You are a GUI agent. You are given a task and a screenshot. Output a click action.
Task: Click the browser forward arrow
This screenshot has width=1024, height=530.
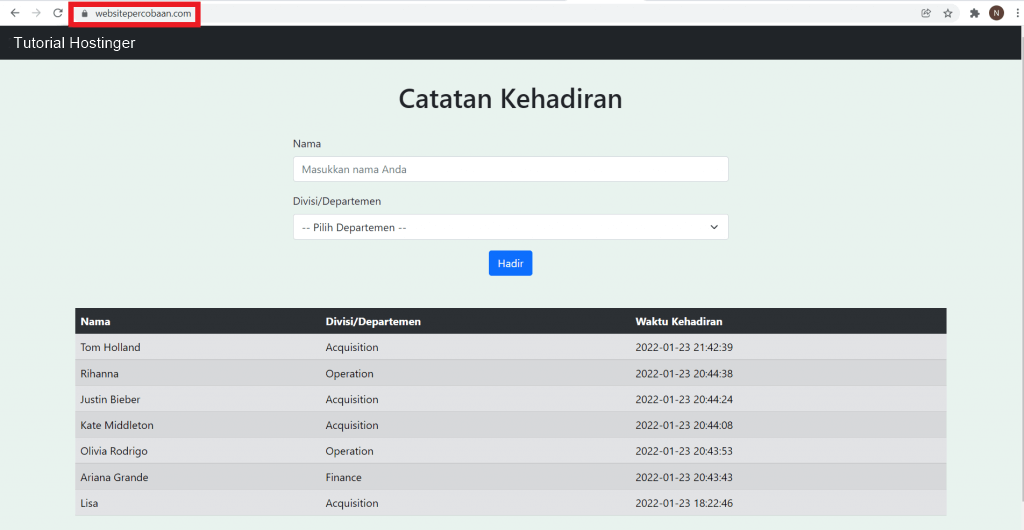point(36,13)
